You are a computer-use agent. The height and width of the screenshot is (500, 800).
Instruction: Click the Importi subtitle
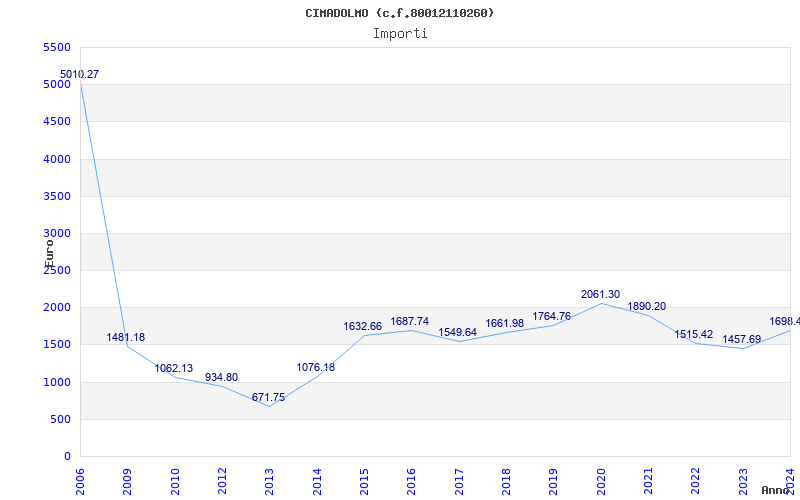coord(400,34)
